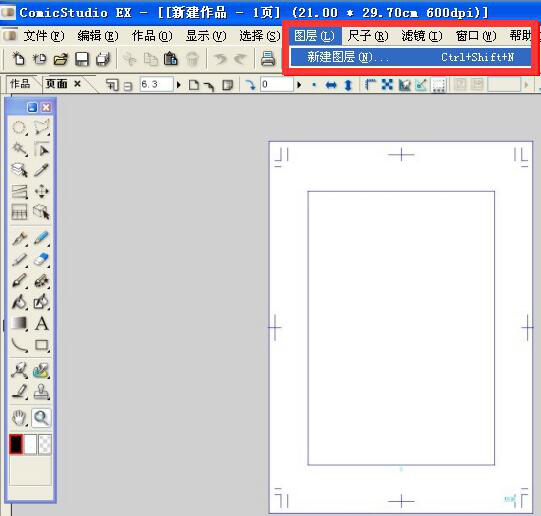The width and height of the screenshot is (541, 516).
Task: Click the new page icon
Action: click(x=18, y=59)
